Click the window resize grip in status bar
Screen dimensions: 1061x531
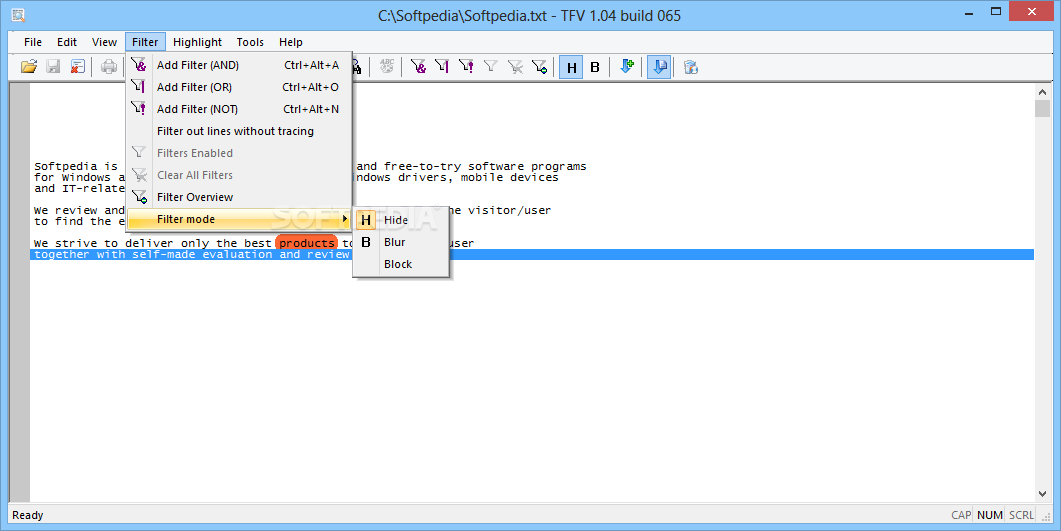pyautogui.click(x=1047, y=517)
